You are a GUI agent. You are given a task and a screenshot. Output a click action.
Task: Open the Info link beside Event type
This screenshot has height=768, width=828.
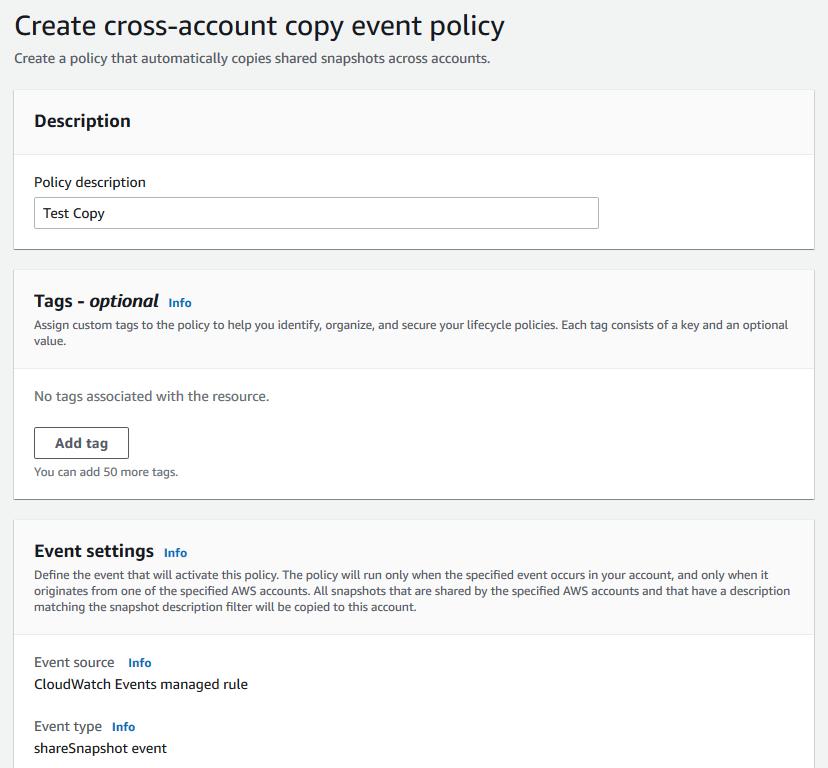[x=123, y=726]
